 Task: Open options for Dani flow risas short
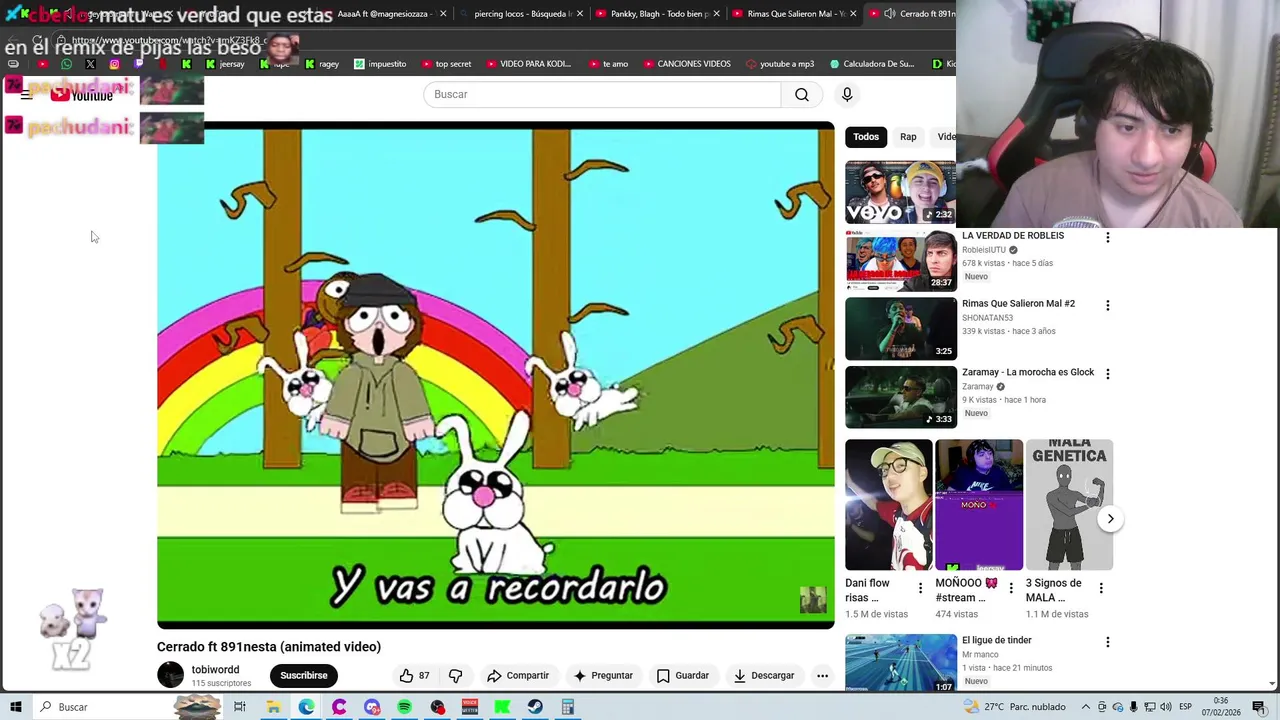(x=921, y=588)
